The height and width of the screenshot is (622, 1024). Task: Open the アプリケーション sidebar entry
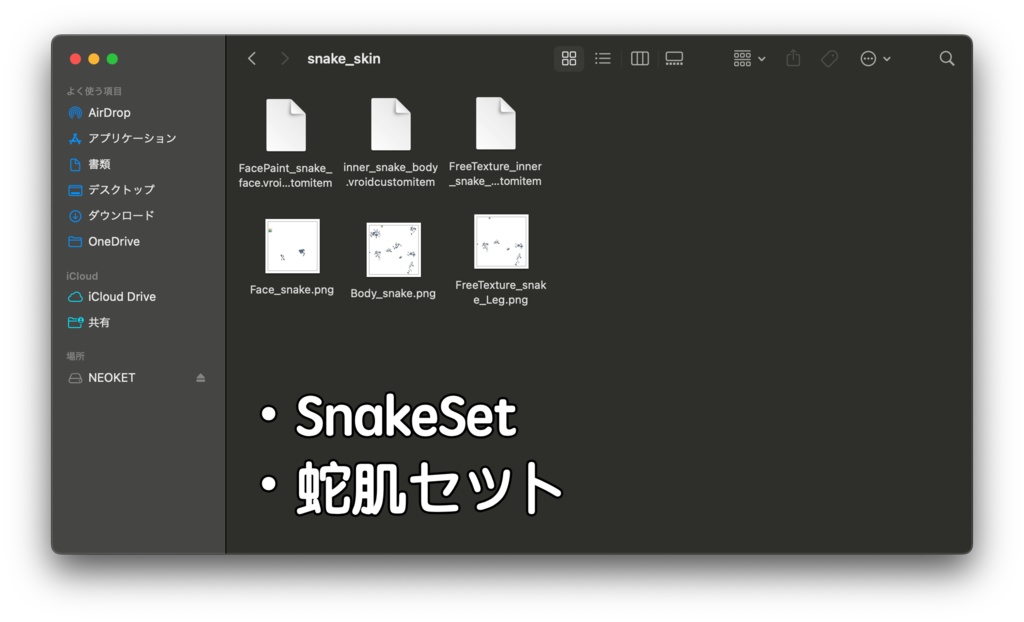click(x=128, y=138)
